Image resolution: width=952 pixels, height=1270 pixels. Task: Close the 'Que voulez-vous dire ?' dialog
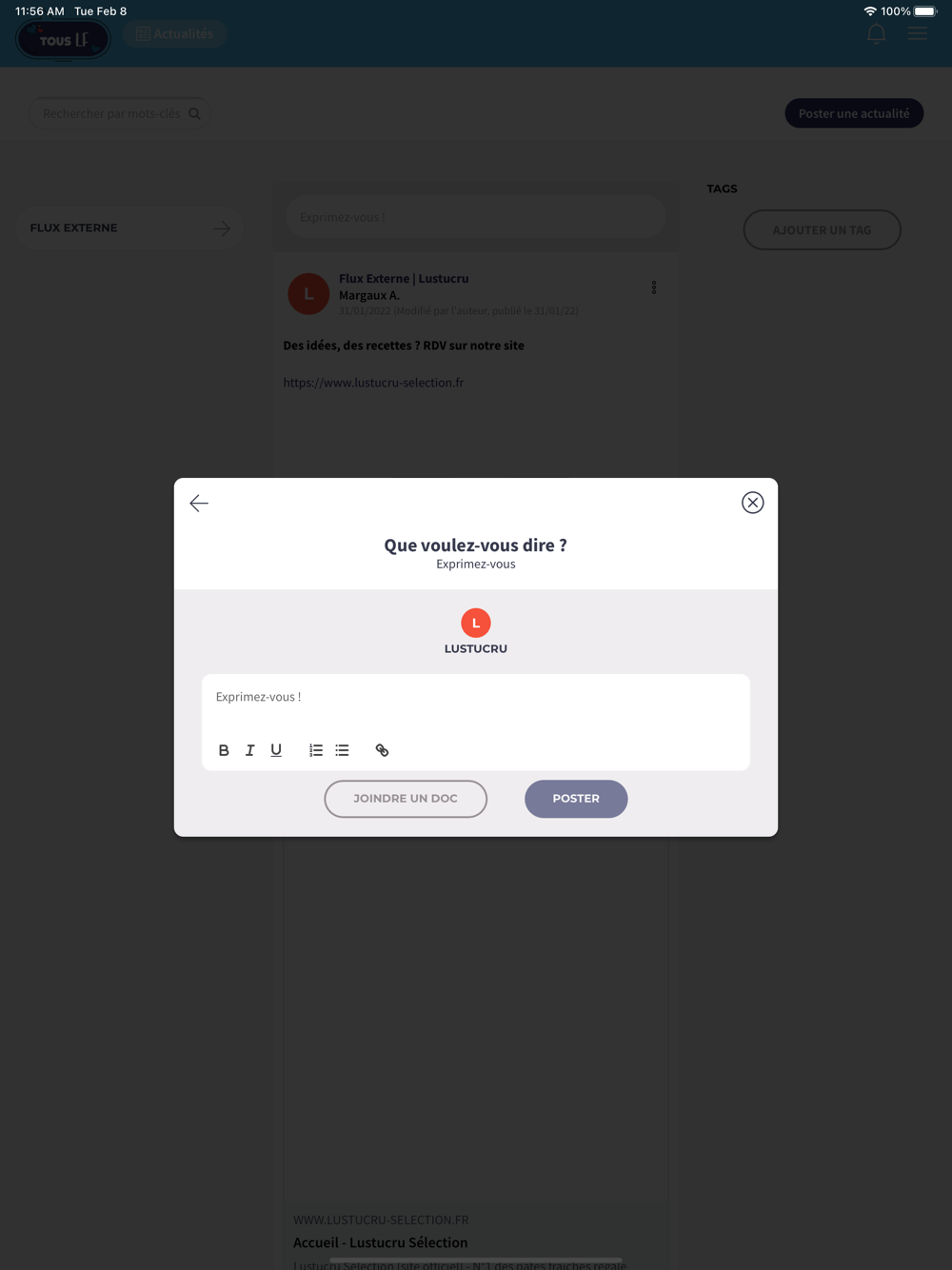pyautogui.click(x=753, y=503)
